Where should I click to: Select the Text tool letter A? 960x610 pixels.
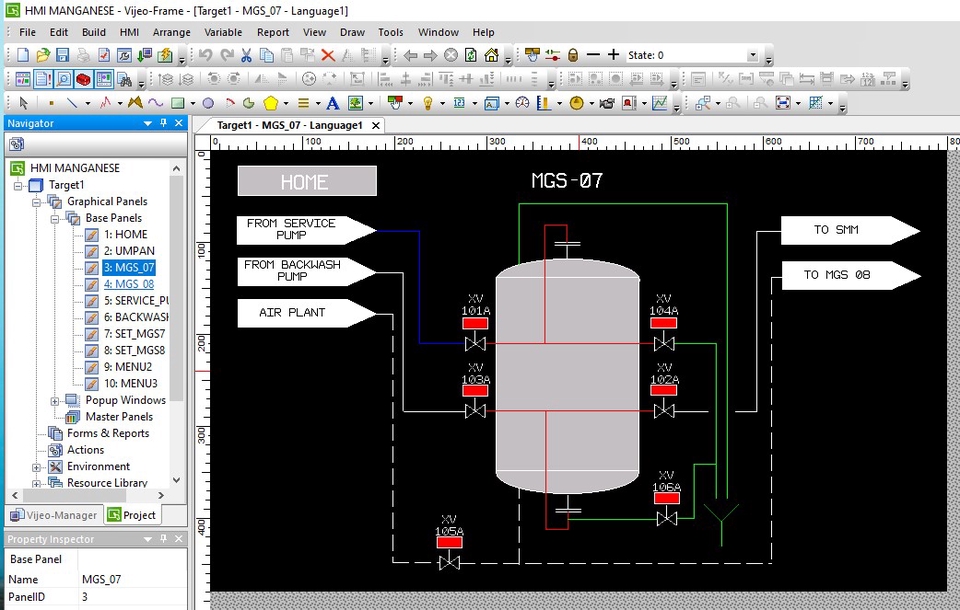pyautogui.click(x=332, y=103)
